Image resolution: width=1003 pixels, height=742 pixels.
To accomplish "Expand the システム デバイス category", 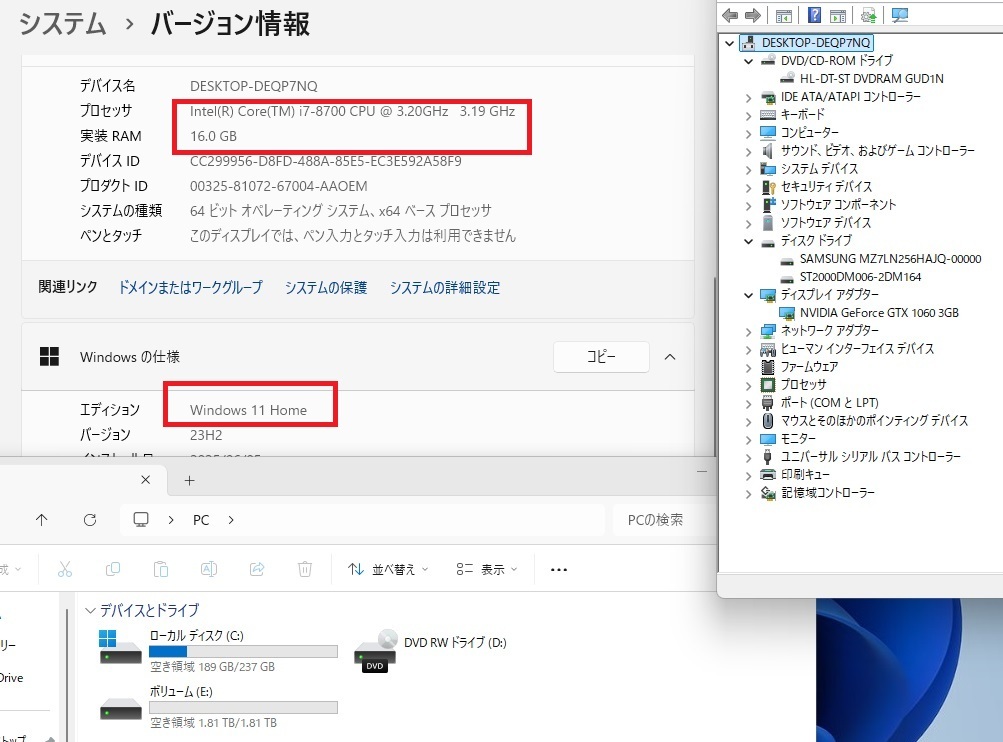I will (748, 170).
